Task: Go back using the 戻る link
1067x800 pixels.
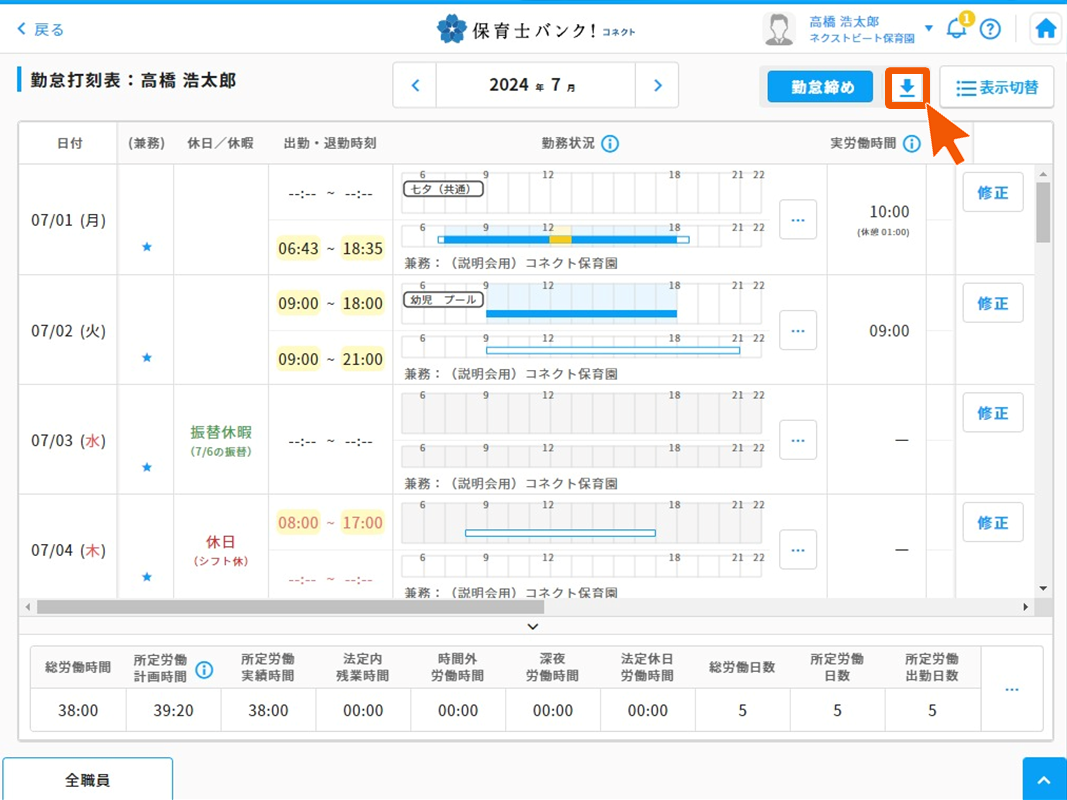Action: tap(40, 28)
